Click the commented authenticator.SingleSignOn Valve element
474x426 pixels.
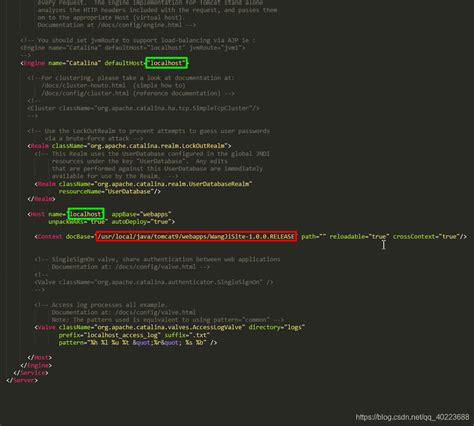(154, 282)
